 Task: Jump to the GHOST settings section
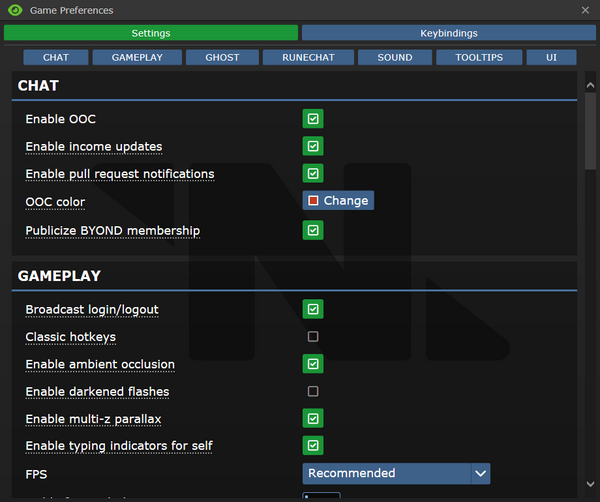[222, 57]
